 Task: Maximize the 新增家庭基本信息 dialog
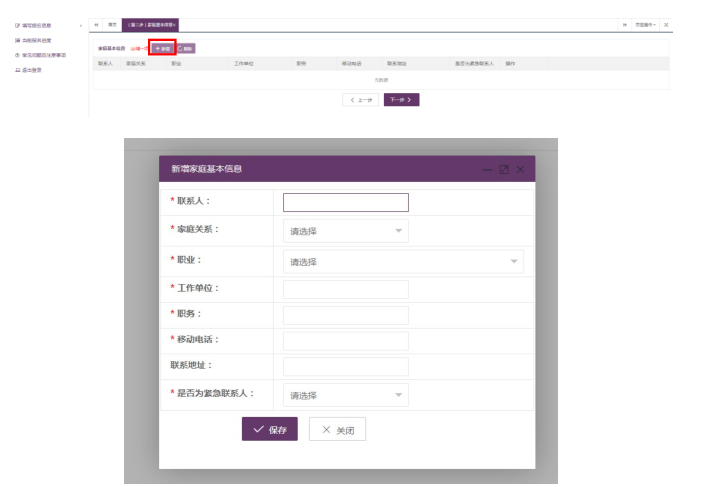504,170
